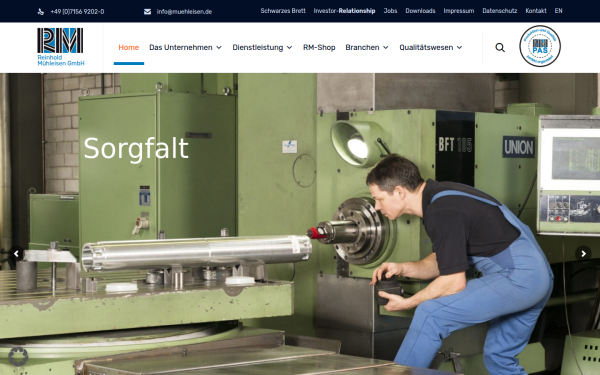Expand Qualitätswesen dropdown chevron
This screenshot has height=375, width=600.
(459, 47)
